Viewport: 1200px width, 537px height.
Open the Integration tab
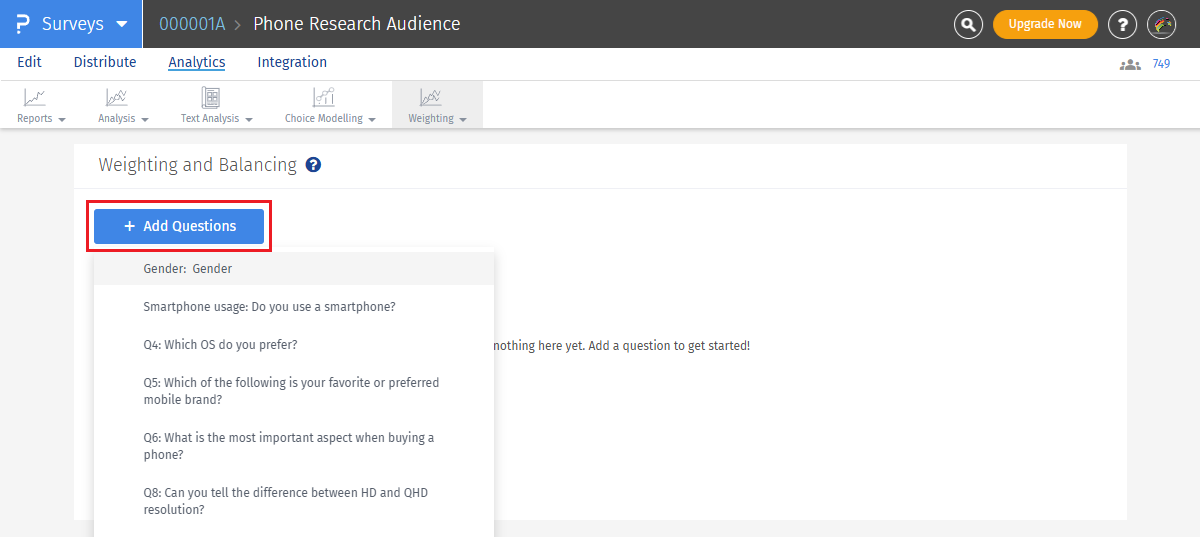click(292, 62)
